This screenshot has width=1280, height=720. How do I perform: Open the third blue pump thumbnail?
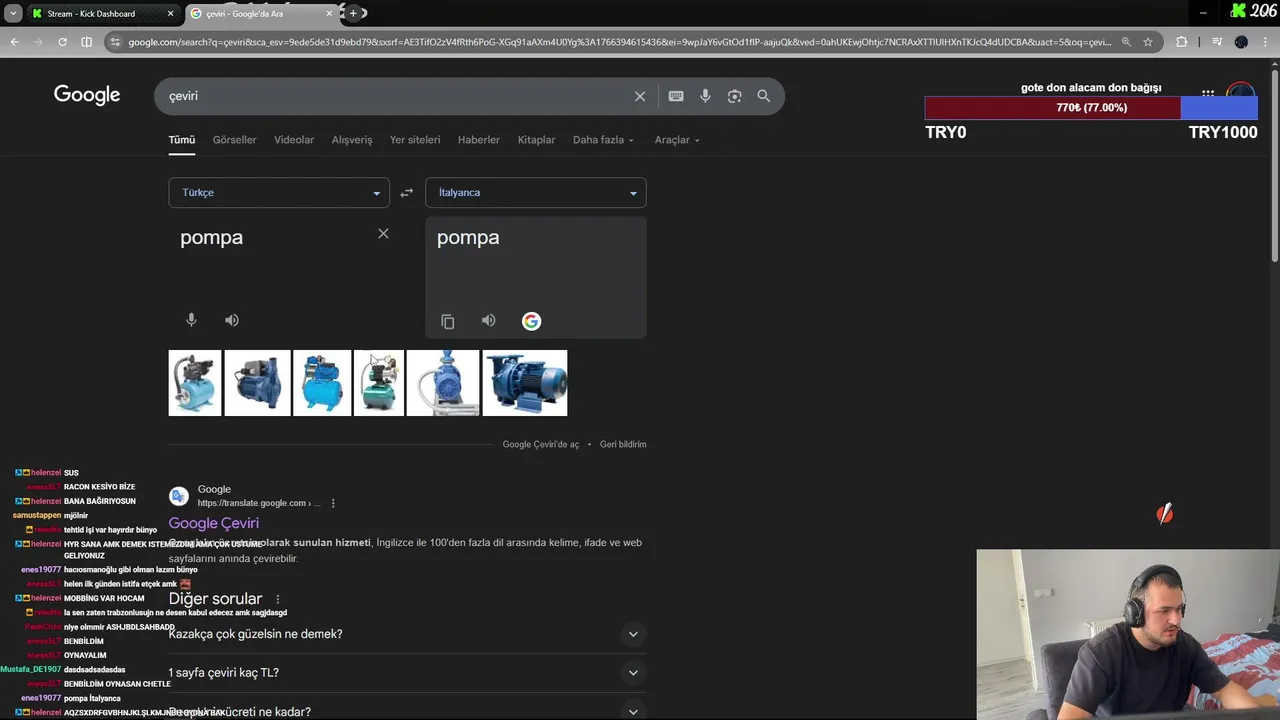(322, 383)
